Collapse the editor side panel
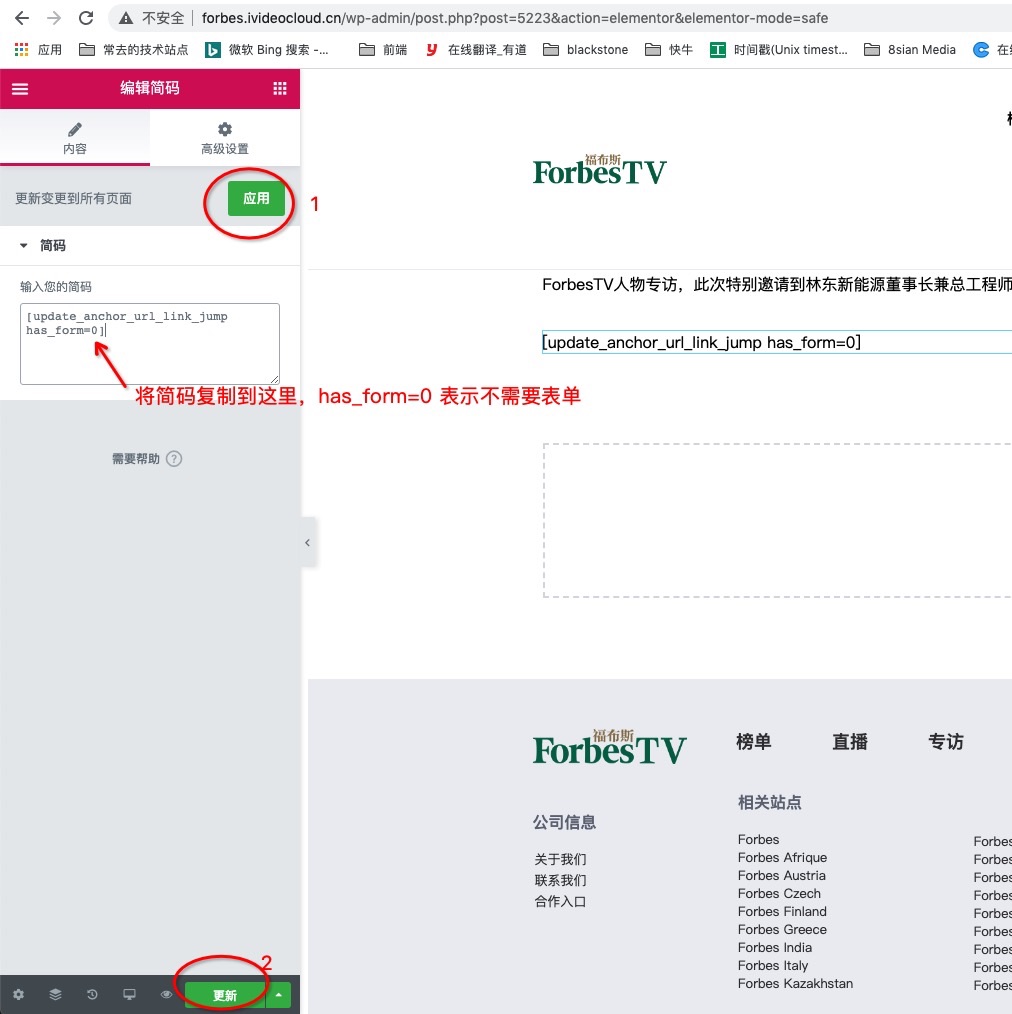 [x=307, y=543]
